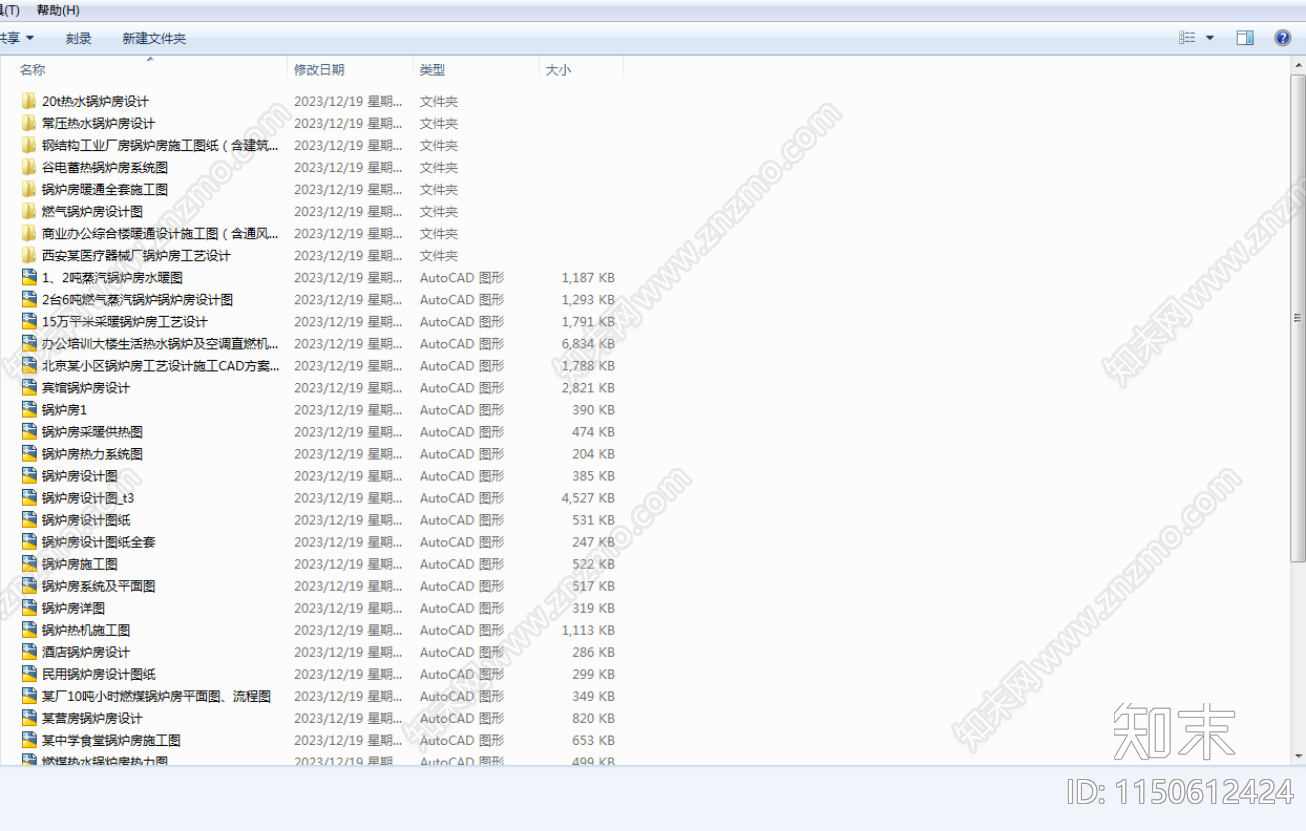Screen dimensions: 1306x831
Task: Click AutoCAD icon of 锅炉房施工图
Action: [x=29, y=563]
